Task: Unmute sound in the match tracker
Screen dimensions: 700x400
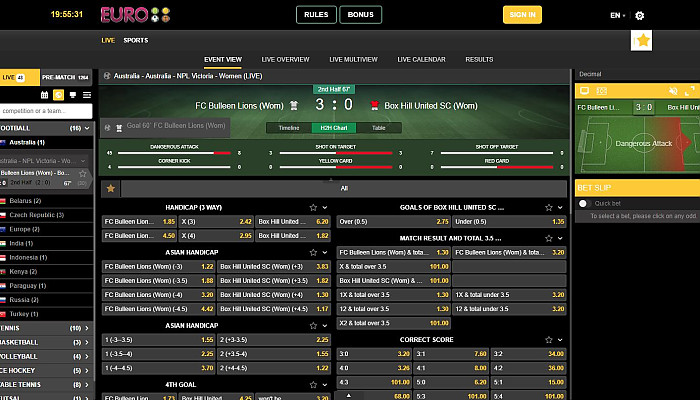Action: (x=673, y=91)
